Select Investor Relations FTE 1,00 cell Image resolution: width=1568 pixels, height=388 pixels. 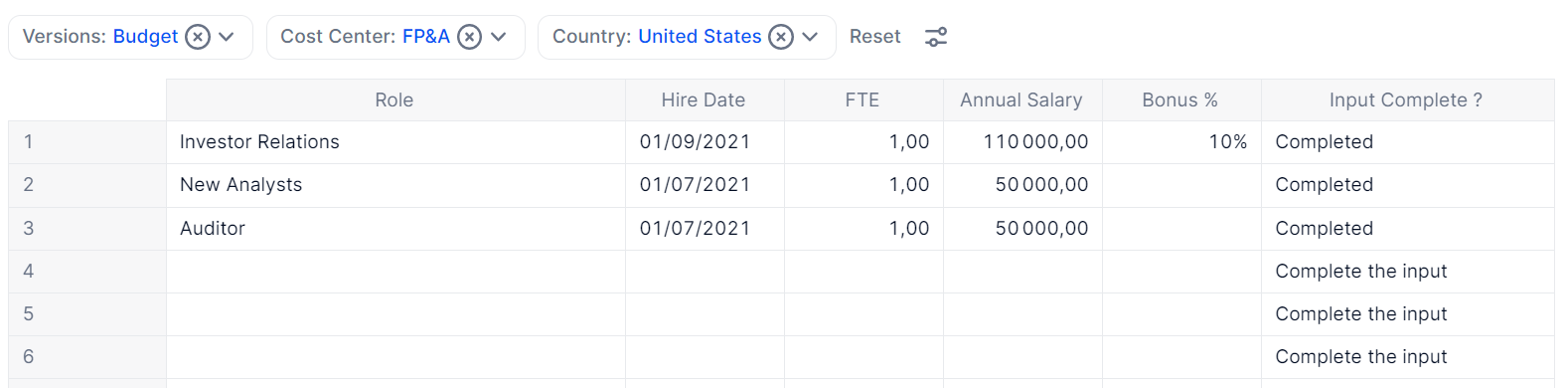(863, 142)
